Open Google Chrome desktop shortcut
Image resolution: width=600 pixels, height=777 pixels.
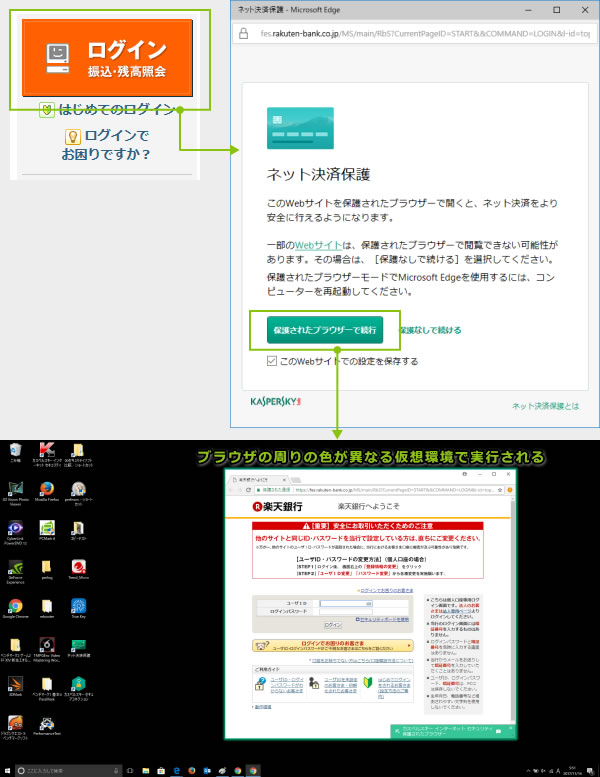(x=15, y=609)
